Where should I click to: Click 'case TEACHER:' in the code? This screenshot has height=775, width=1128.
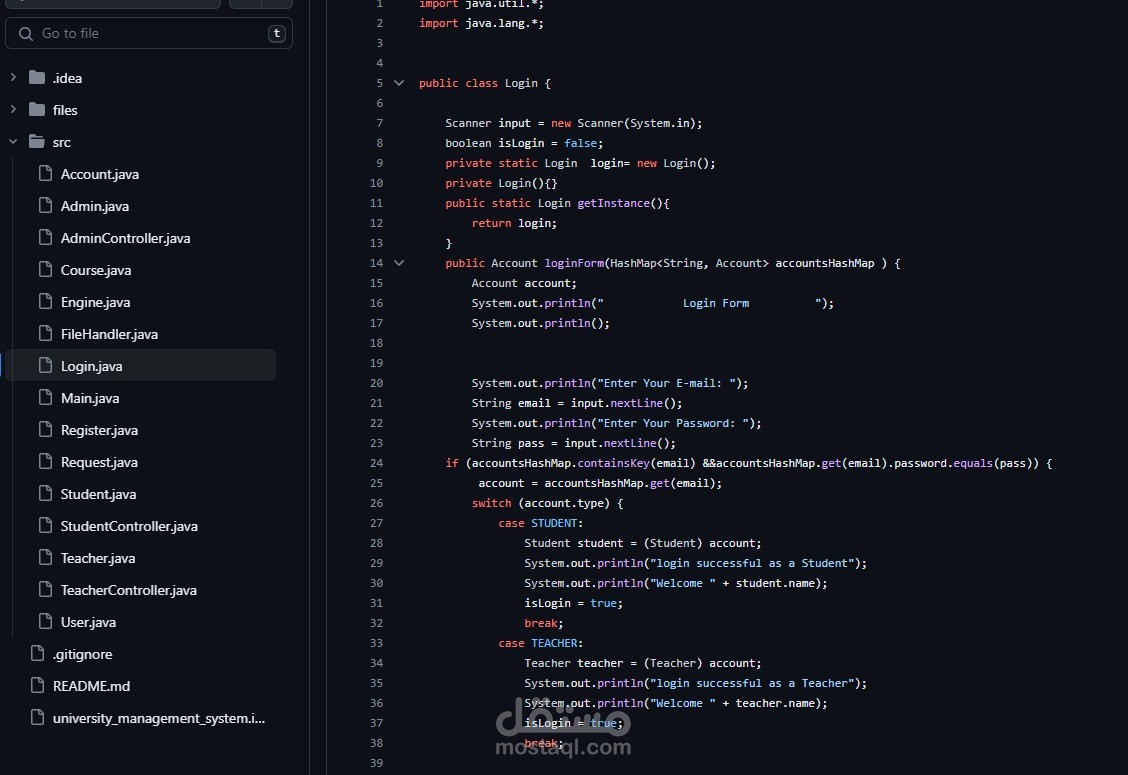[x=540, y=643]
